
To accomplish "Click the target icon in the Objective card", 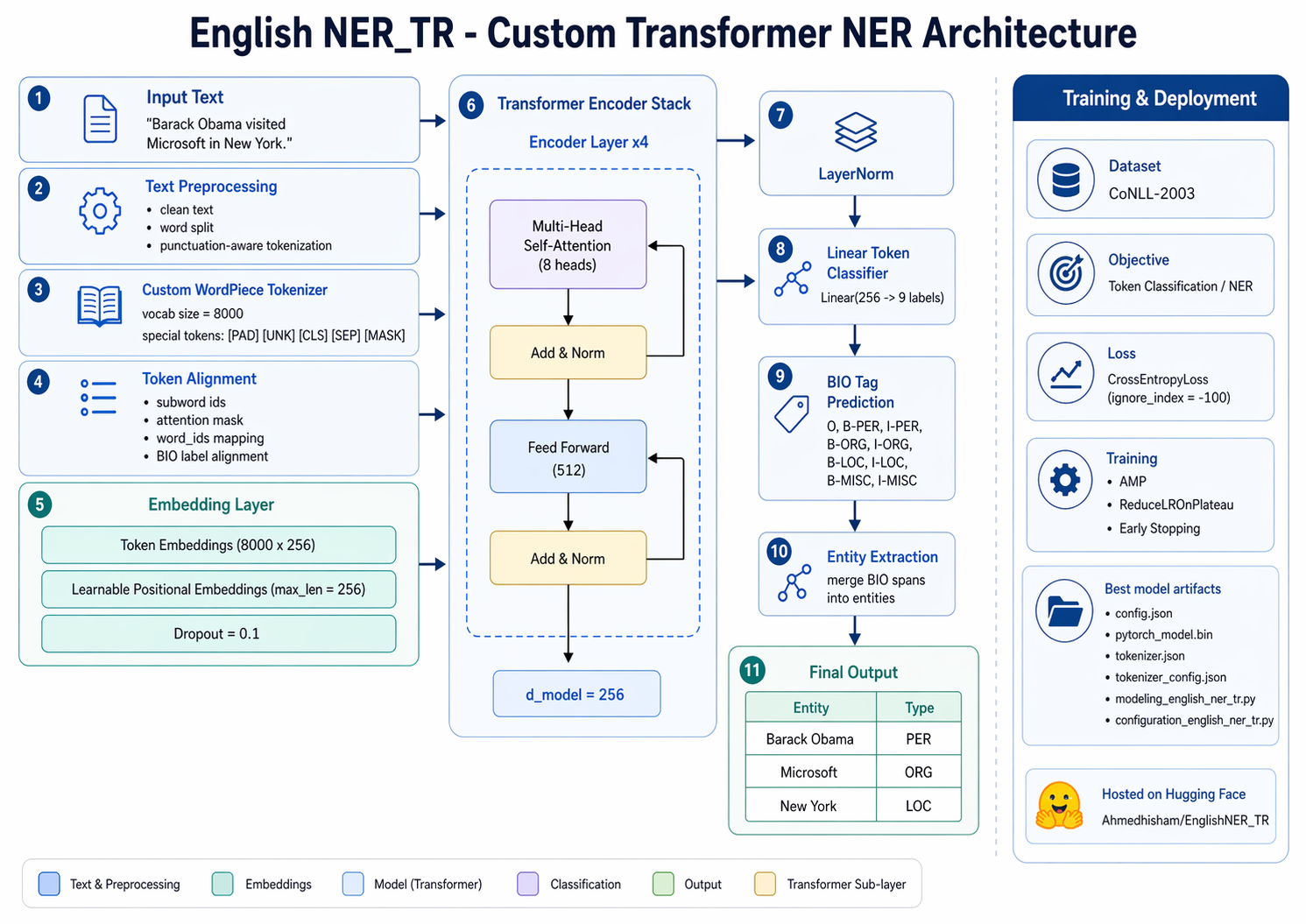I will (x=1066, y=274).
